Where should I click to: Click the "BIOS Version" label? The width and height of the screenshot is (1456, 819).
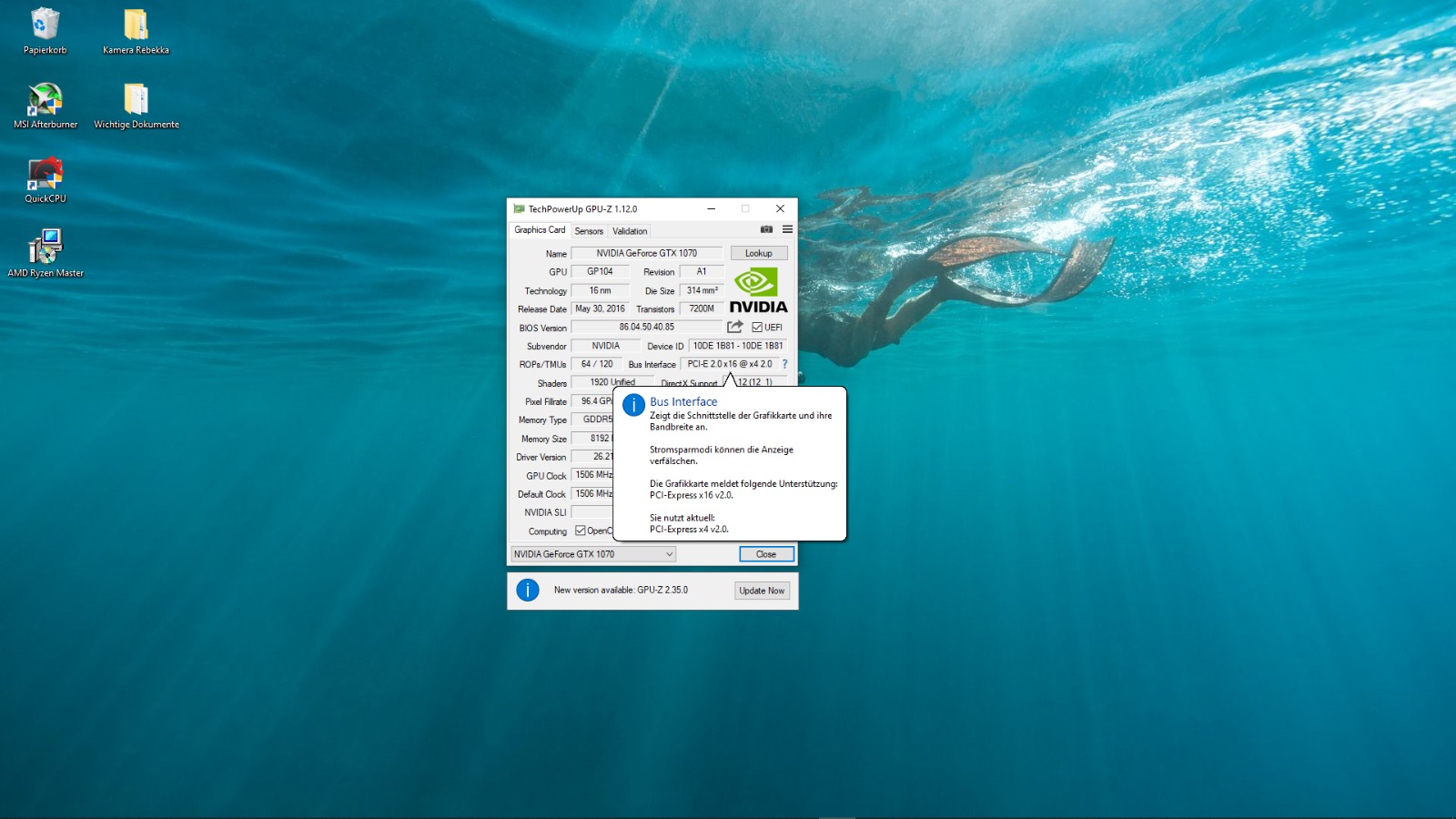542,328
